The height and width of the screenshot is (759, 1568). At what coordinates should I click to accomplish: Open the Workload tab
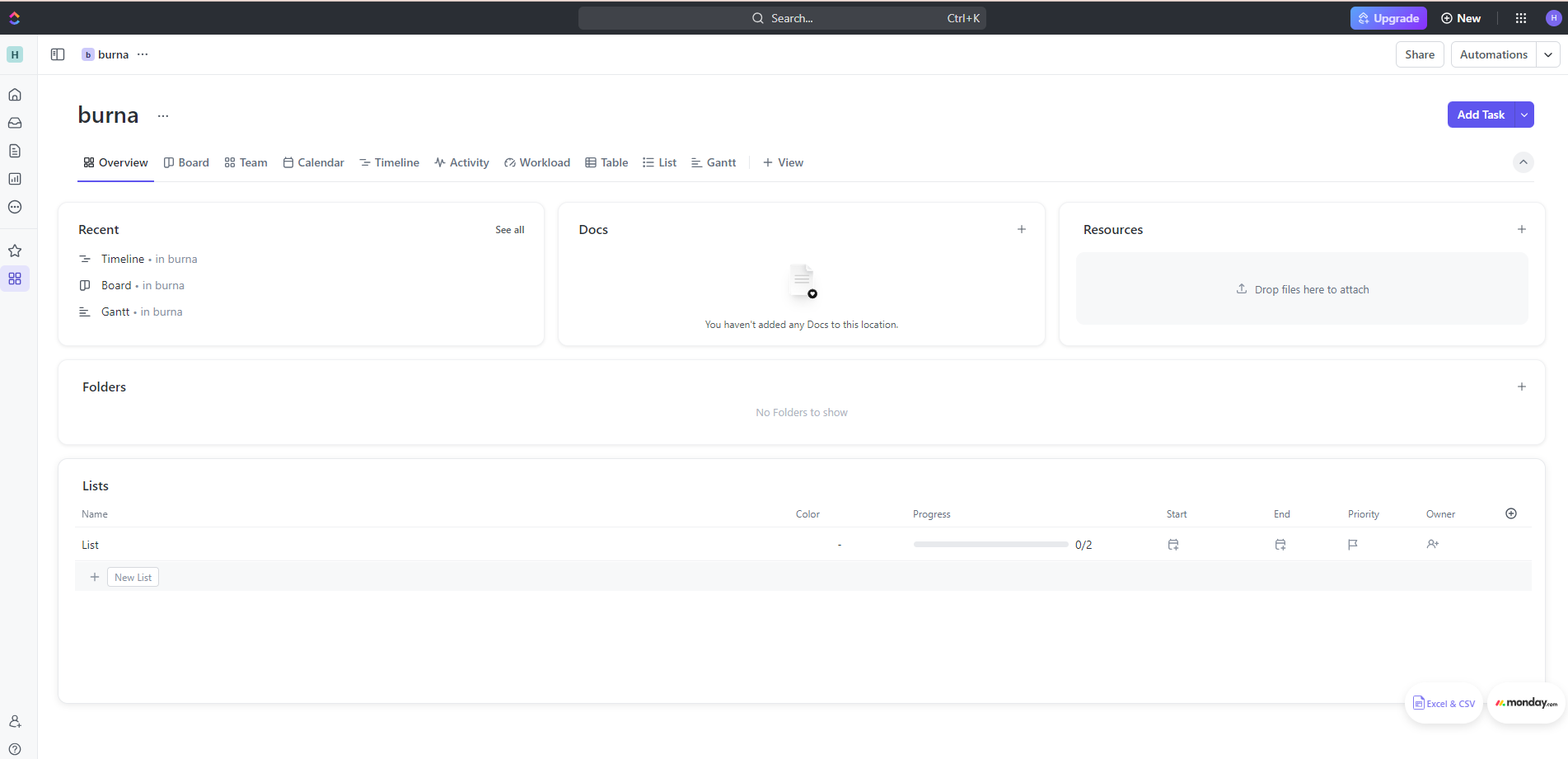(x=537, y=162)
